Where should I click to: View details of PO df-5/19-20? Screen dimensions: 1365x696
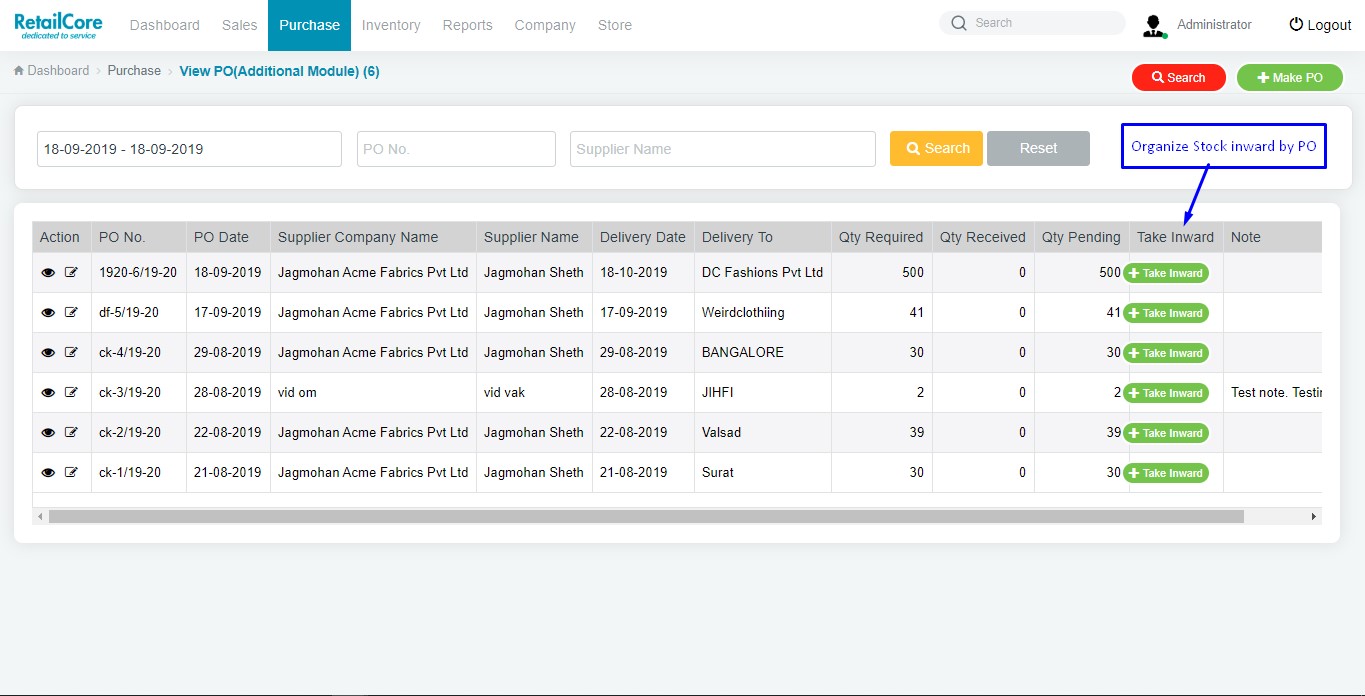coord(48,312)
